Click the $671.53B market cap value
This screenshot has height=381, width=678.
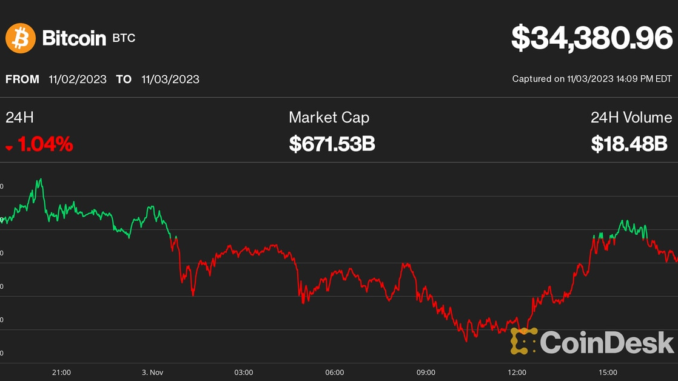pyautogui.click(x=332, y=144)
